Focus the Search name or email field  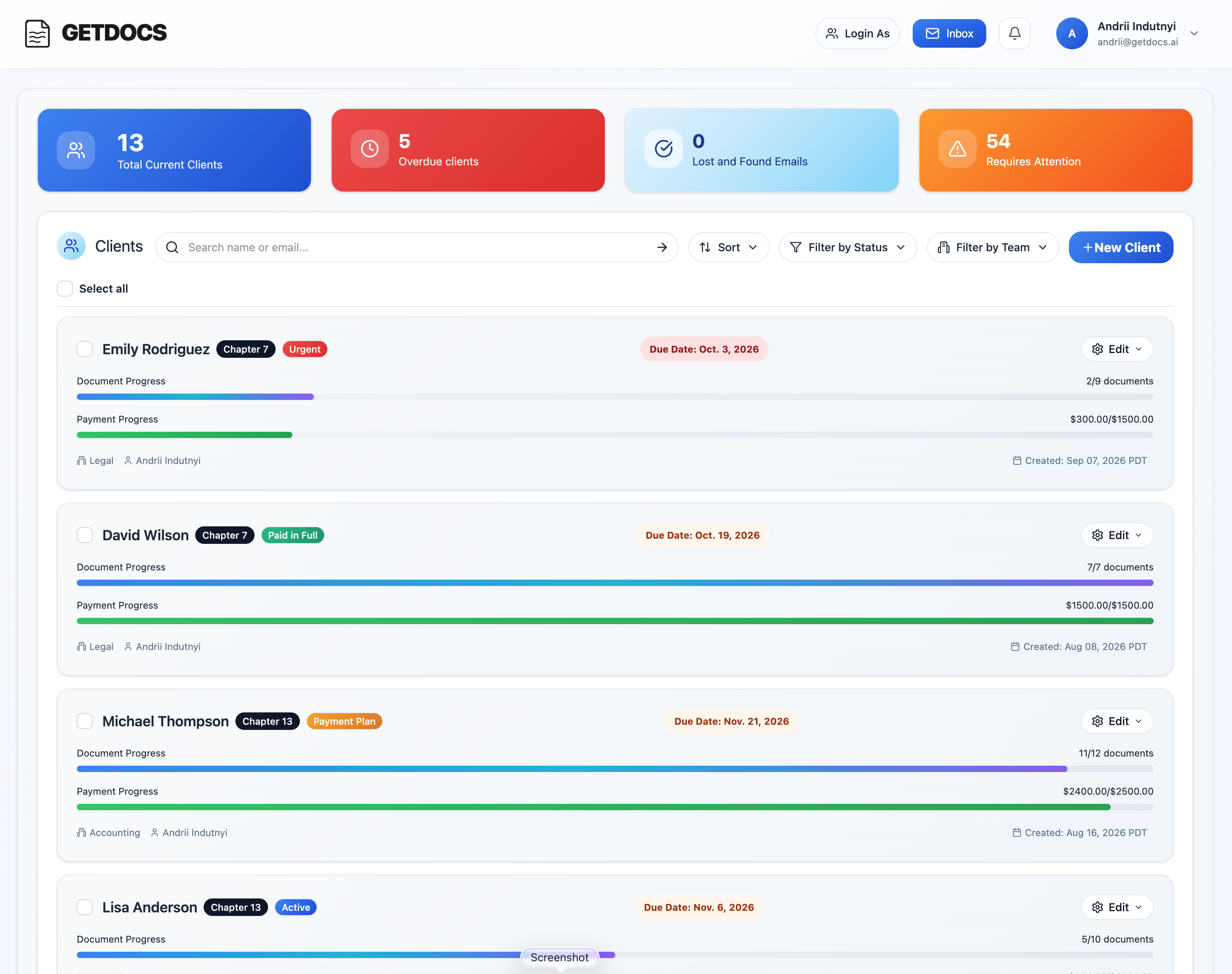pyautogui.click(x=416, y=247)
